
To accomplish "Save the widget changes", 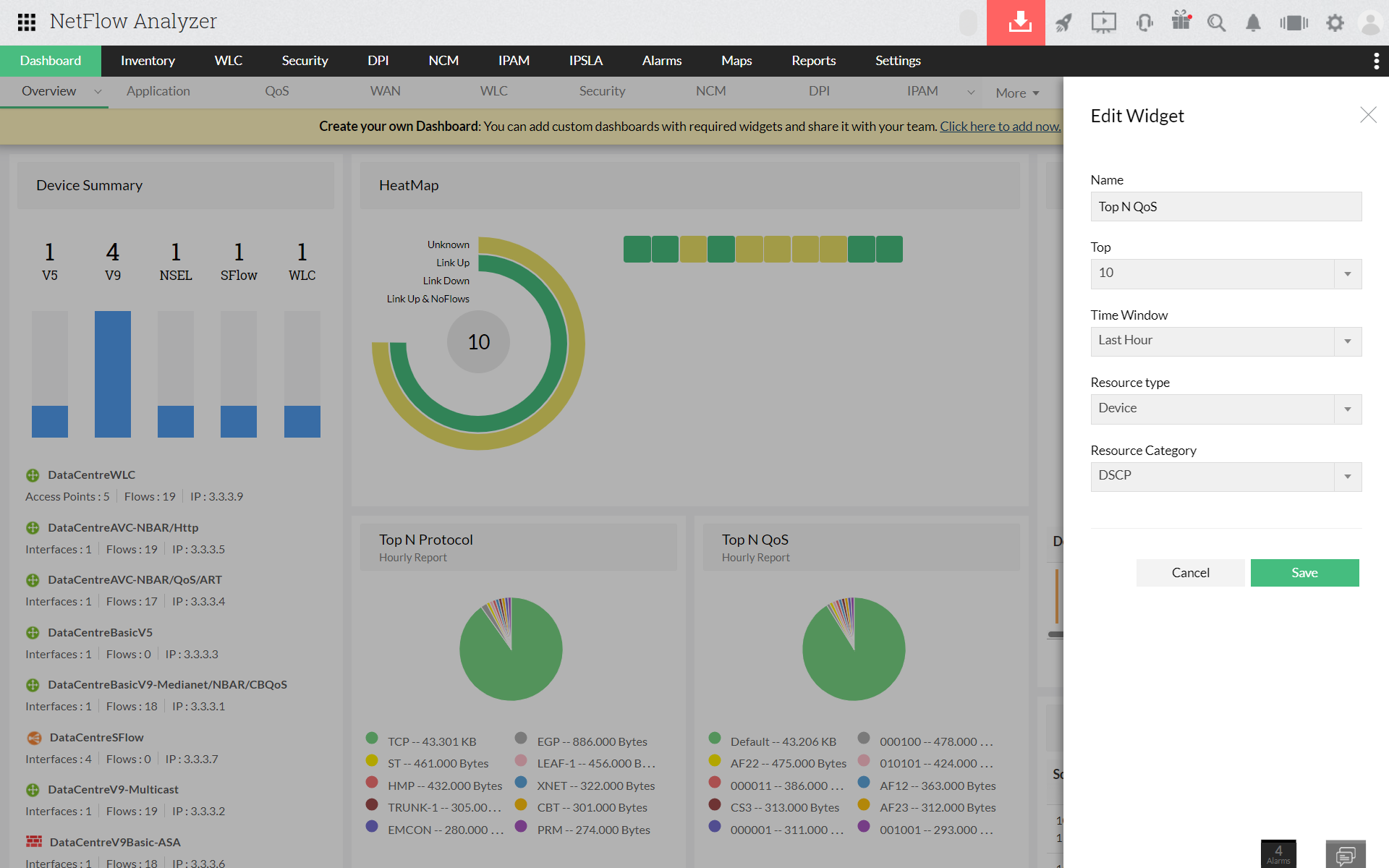I will click(x=1304, y=572).
